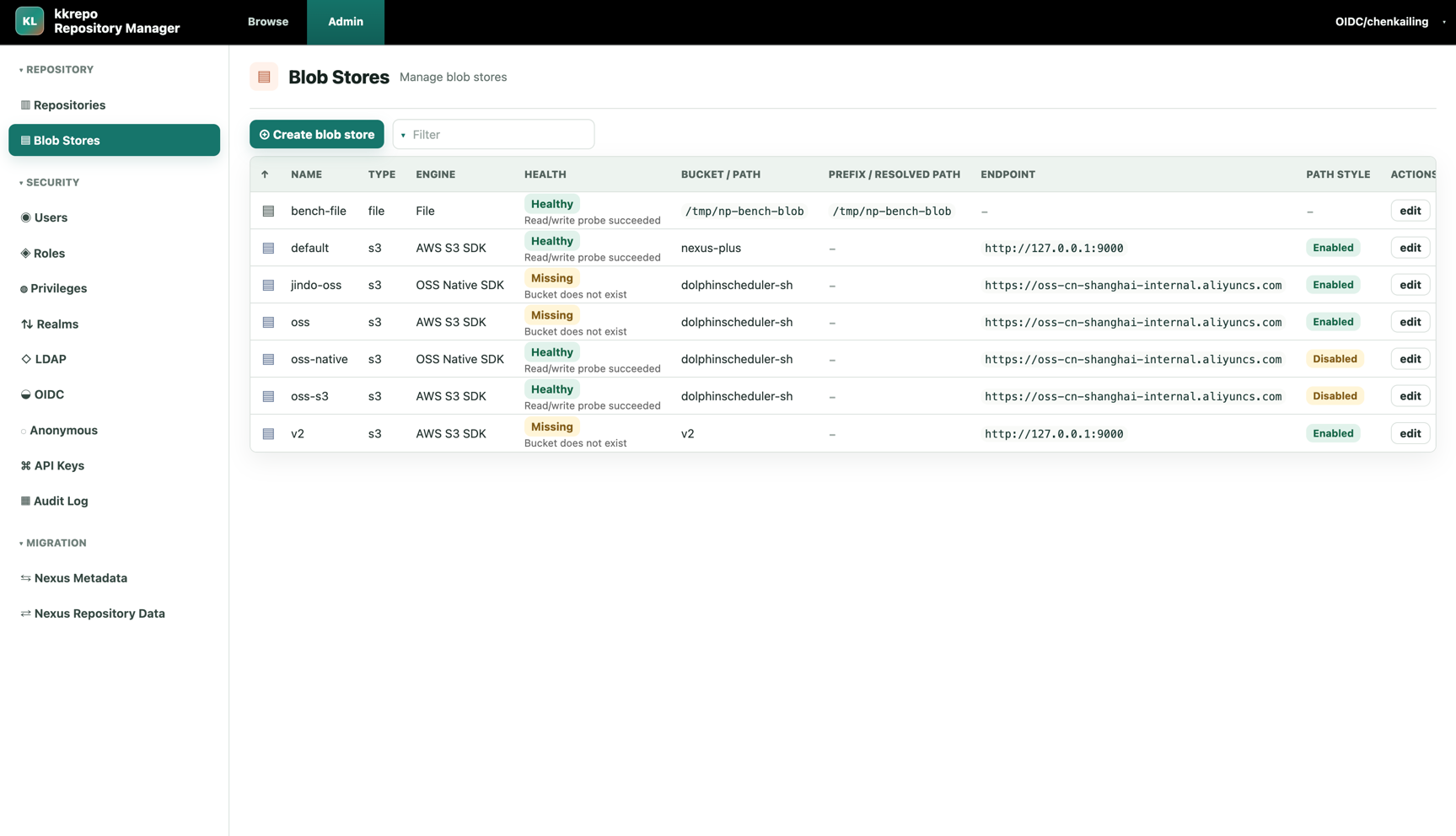Screen dimensions: 1456x836
Task: Click the Audit Log square icon
Action: [25, 501]
